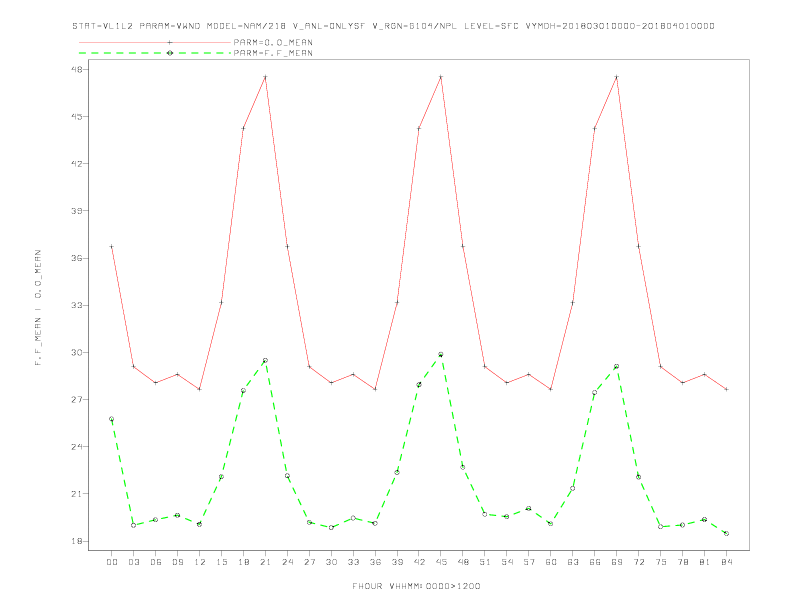Click x-axis forecast hour label 36
Screen dimensions: 792x612
(375, 562)
